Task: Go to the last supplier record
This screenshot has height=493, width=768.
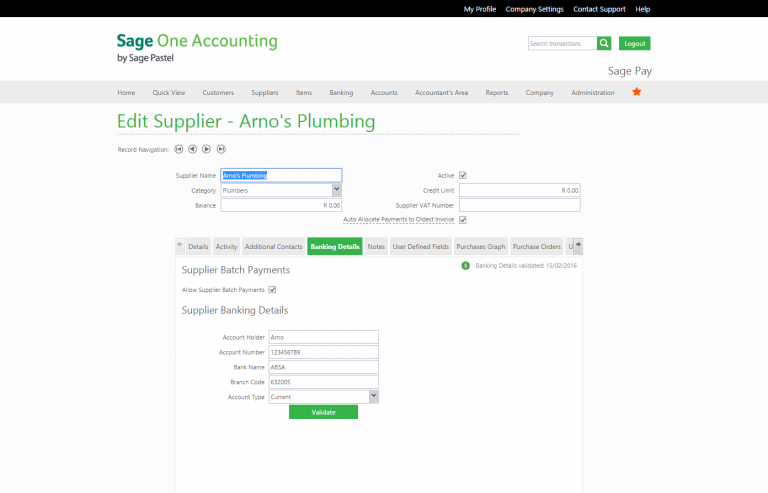Action: (221, 149)
